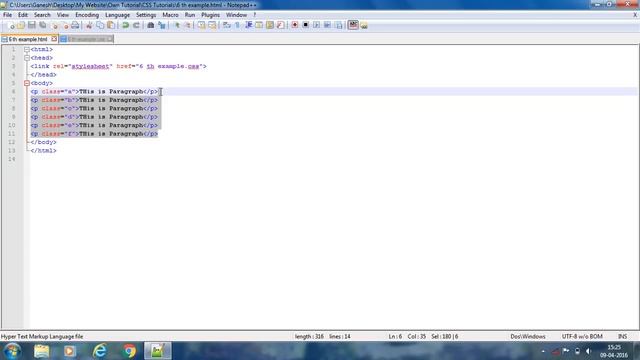Open Replace toolbar icon
The height and width of the screenshot is (360, 640).
[x=162, y=25]
